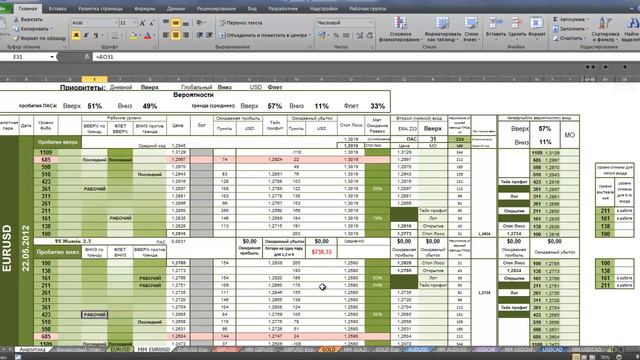Click the Вставить cells button
The height and width of the screenshot is (360, 640).
[496, 27]
